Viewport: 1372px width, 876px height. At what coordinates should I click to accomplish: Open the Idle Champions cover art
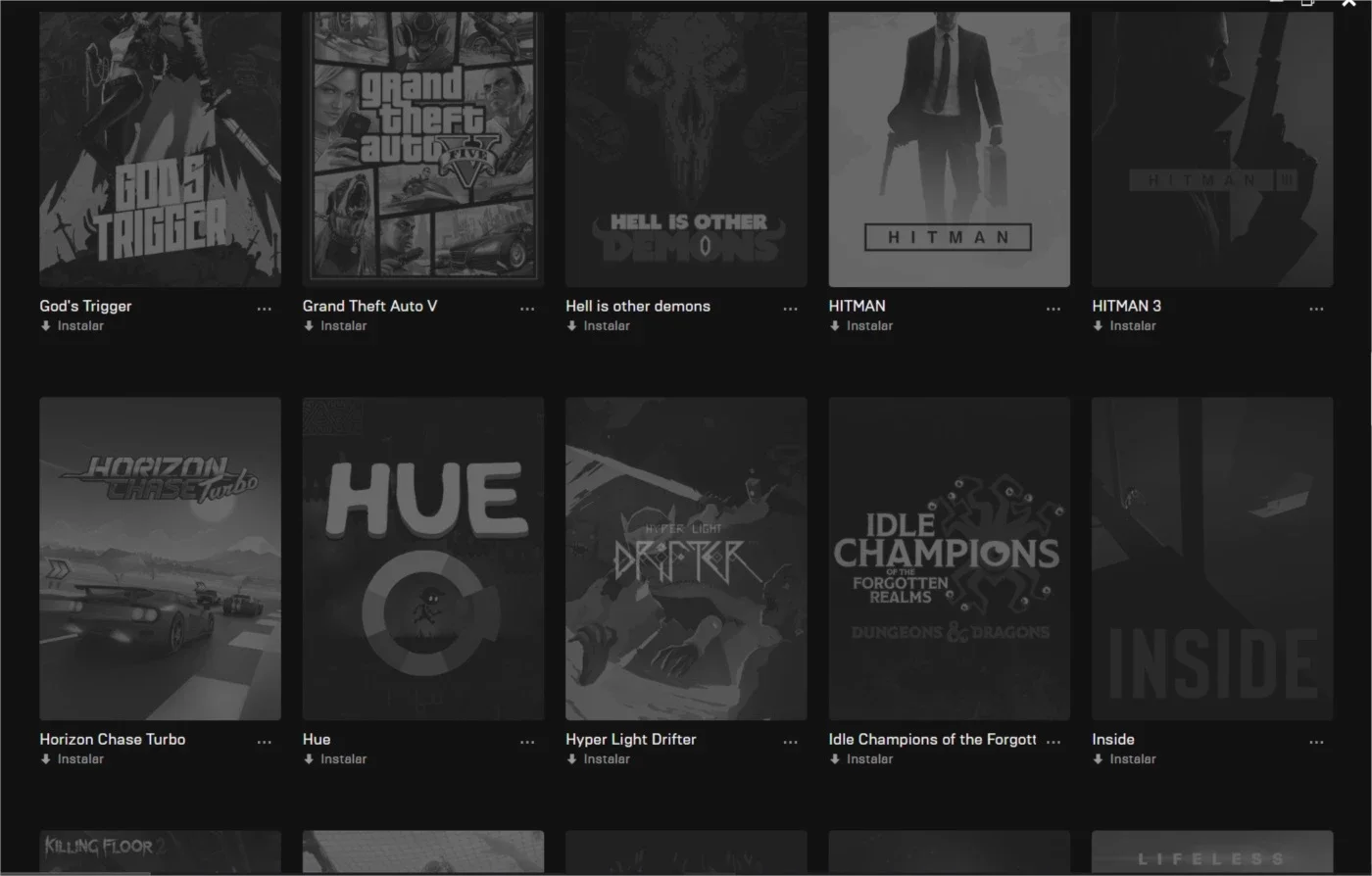(950, 559)
